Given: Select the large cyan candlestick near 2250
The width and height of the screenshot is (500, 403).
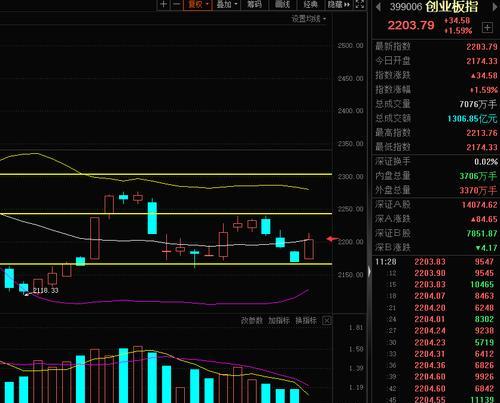Looking at the screenshot, I should pyautogui.click(x=152, y=217).
